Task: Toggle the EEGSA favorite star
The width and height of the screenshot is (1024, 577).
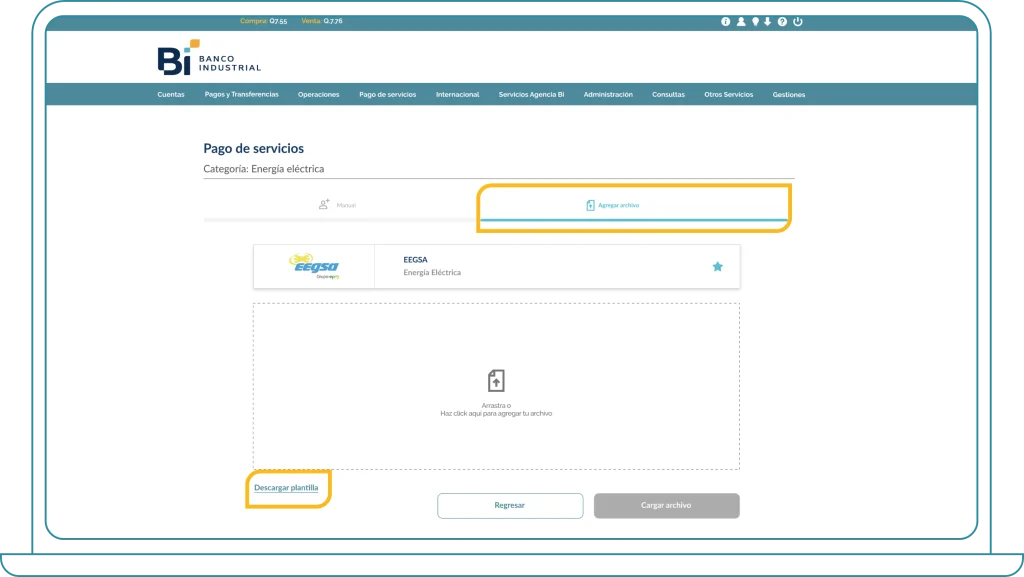Action: [x=717, y=267]
